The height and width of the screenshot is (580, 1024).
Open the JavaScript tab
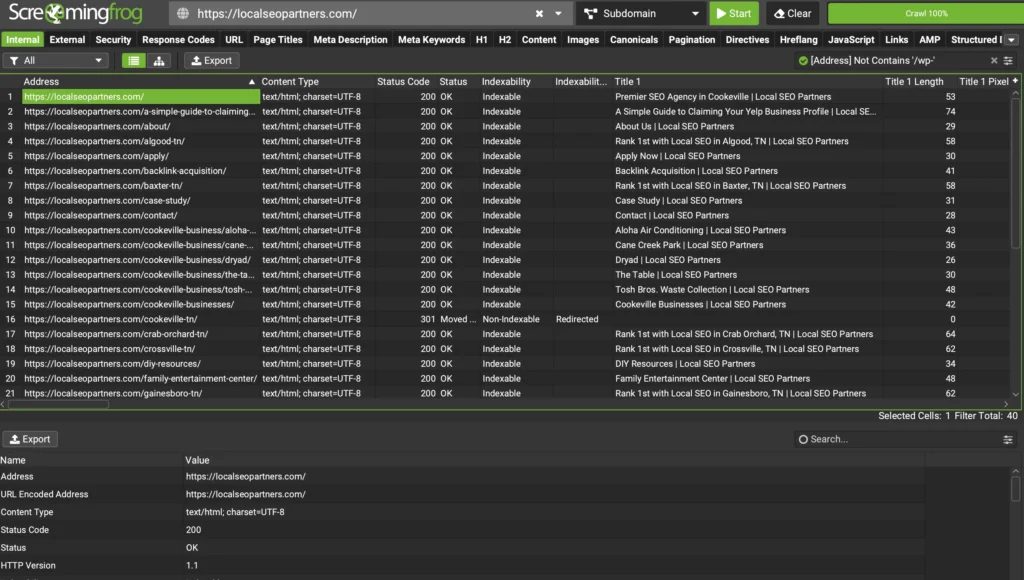[851, 39]
